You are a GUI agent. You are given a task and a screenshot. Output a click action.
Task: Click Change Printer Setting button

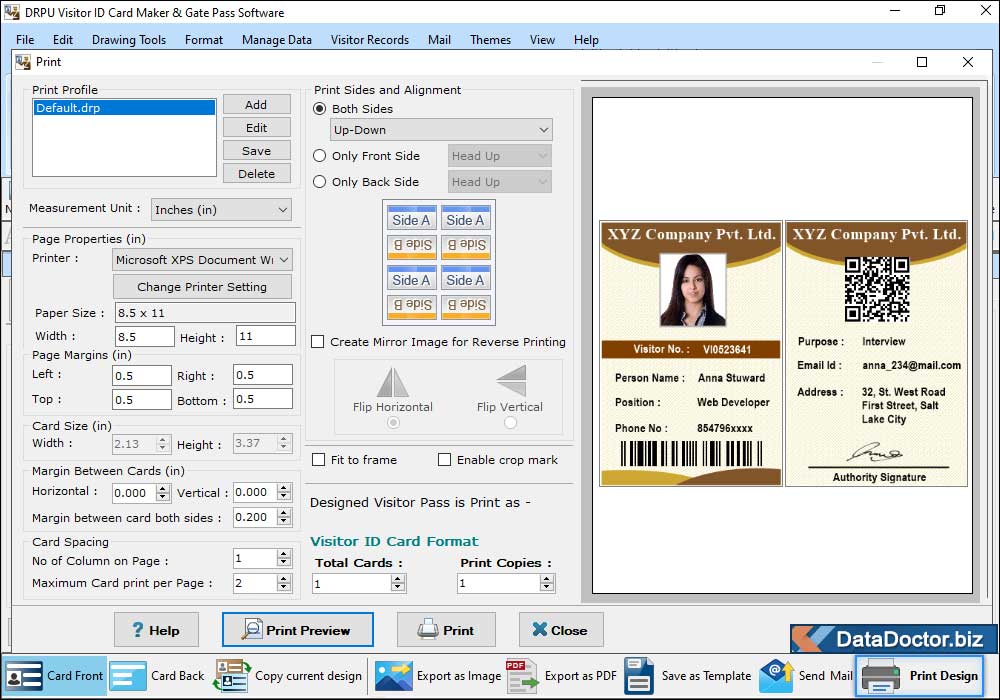tap(202, 287)
